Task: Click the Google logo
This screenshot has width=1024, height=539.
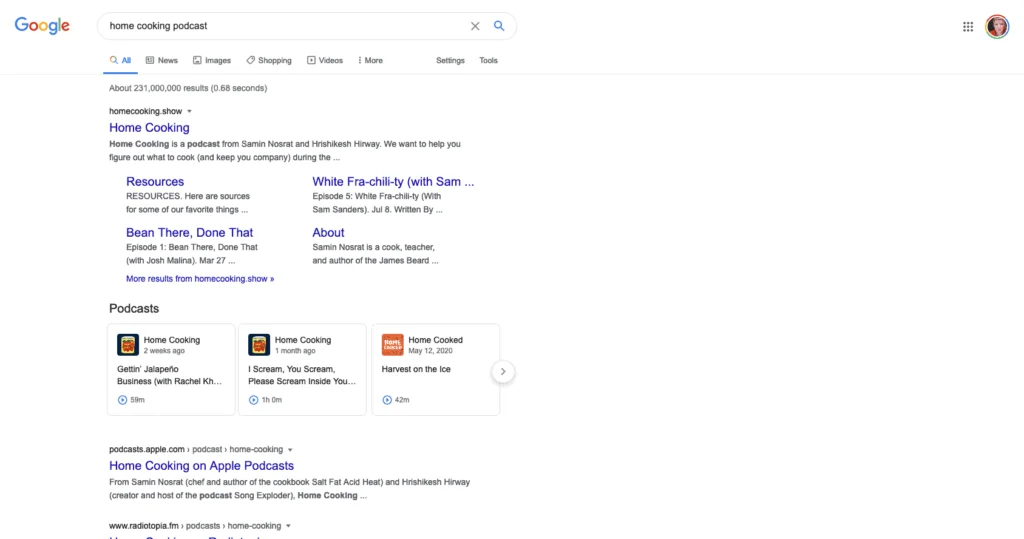Action: 42,25
